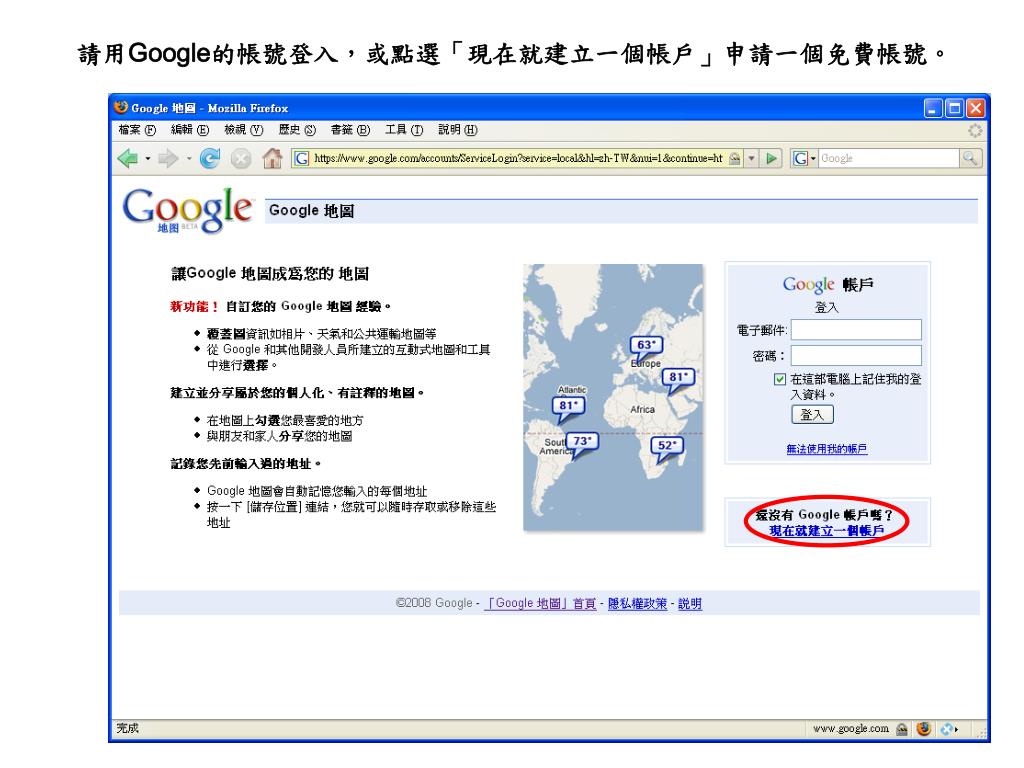Click the Stop loading icon
Image resolution: width=1024 pixels, height=768 pixels.
point(241,159)
